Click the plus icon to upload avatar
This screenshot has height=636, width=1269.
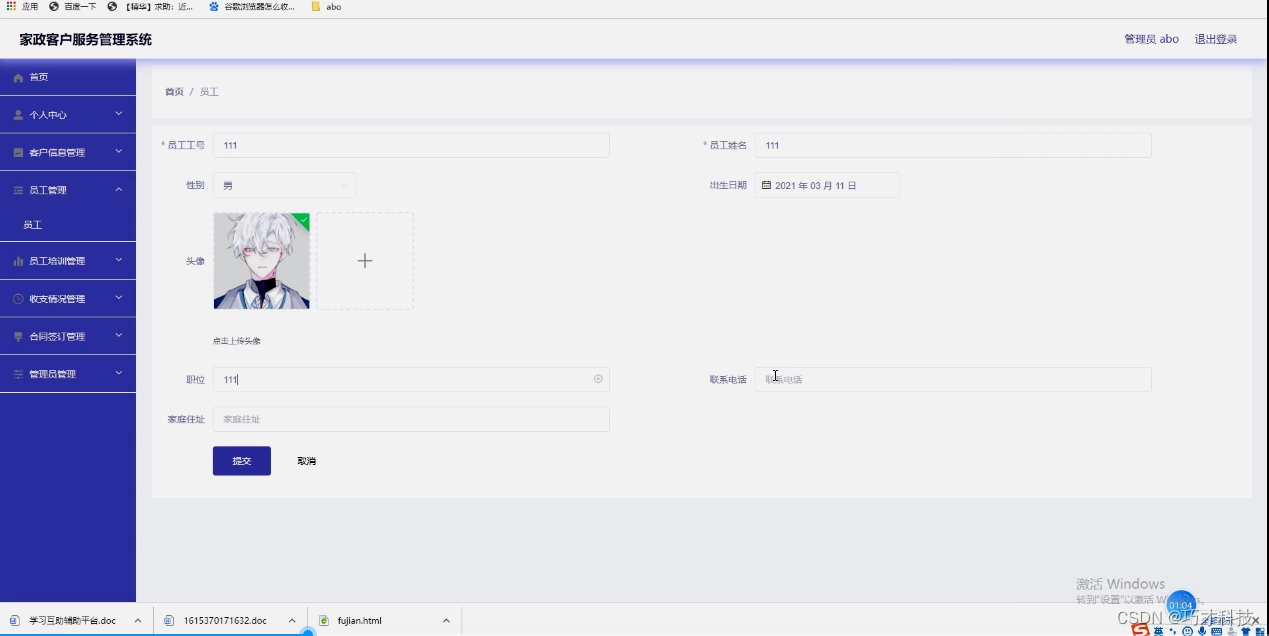coord(365,261)
